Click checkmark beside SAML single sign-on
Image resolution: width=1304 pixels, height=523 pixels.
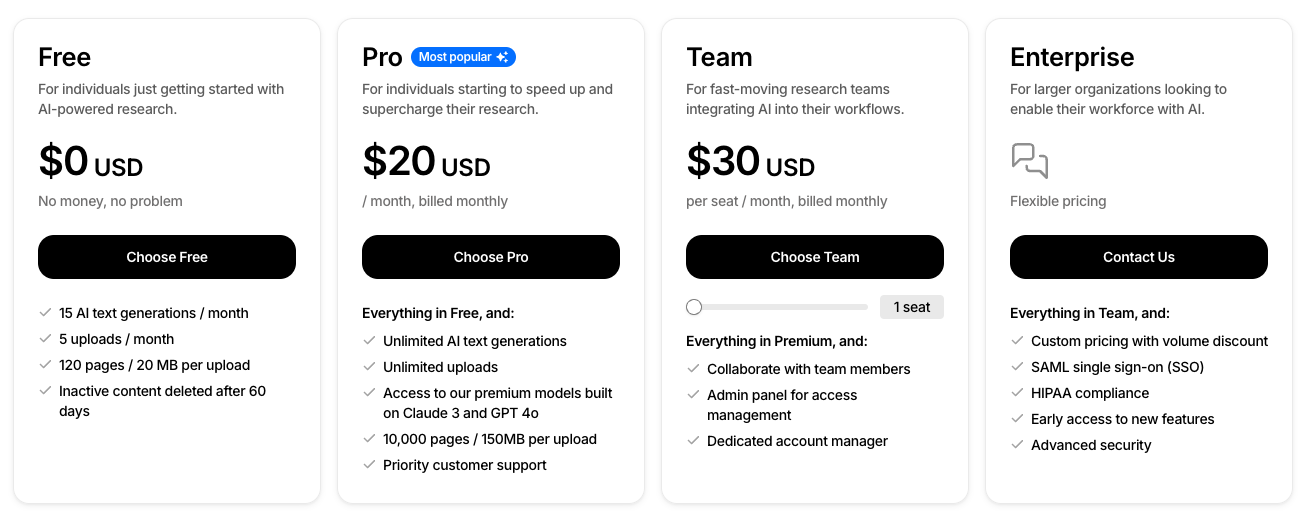[1017, 367]
